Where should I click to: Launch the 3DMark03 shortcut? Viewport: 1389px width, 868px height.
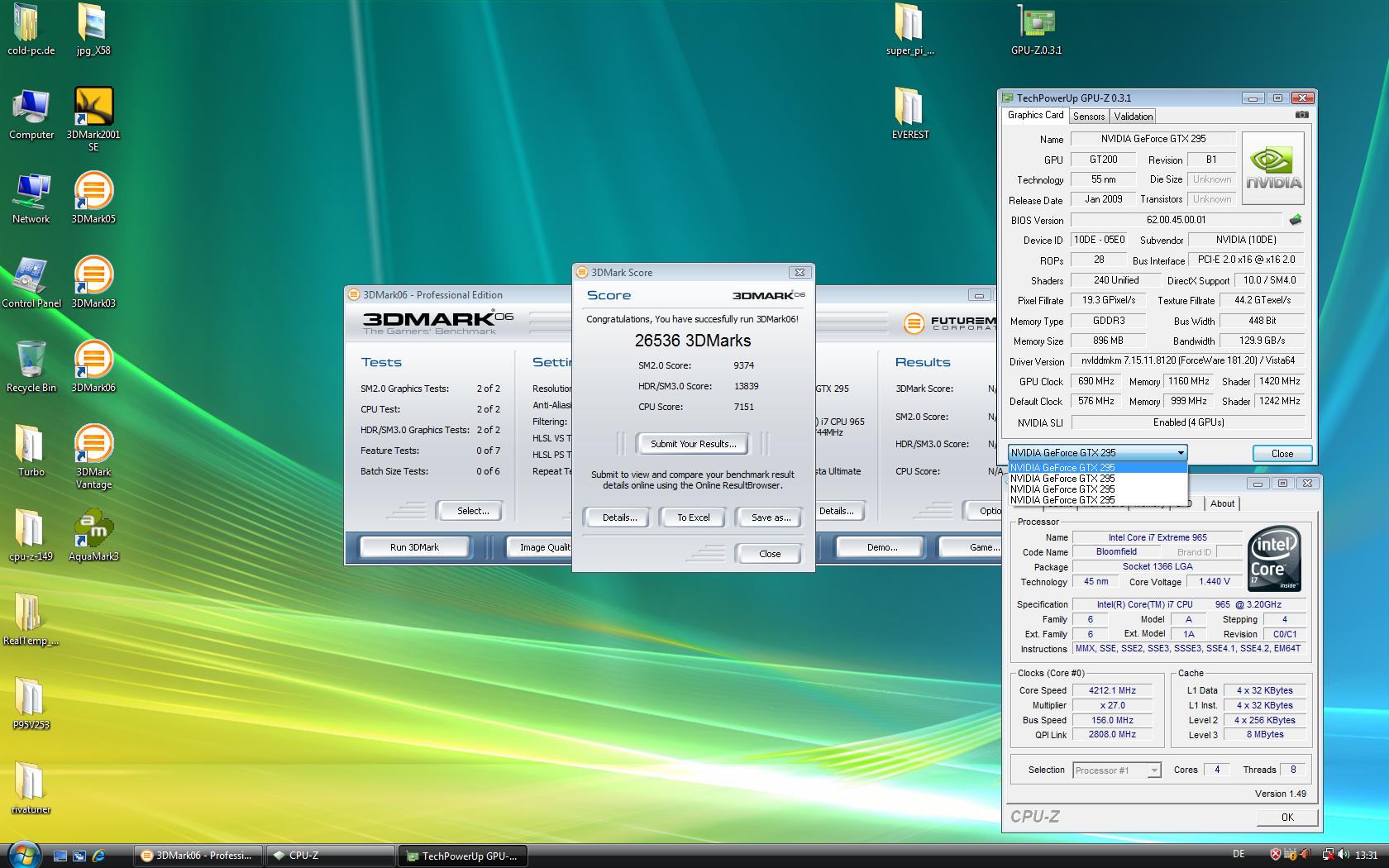(x=93, y=283)
